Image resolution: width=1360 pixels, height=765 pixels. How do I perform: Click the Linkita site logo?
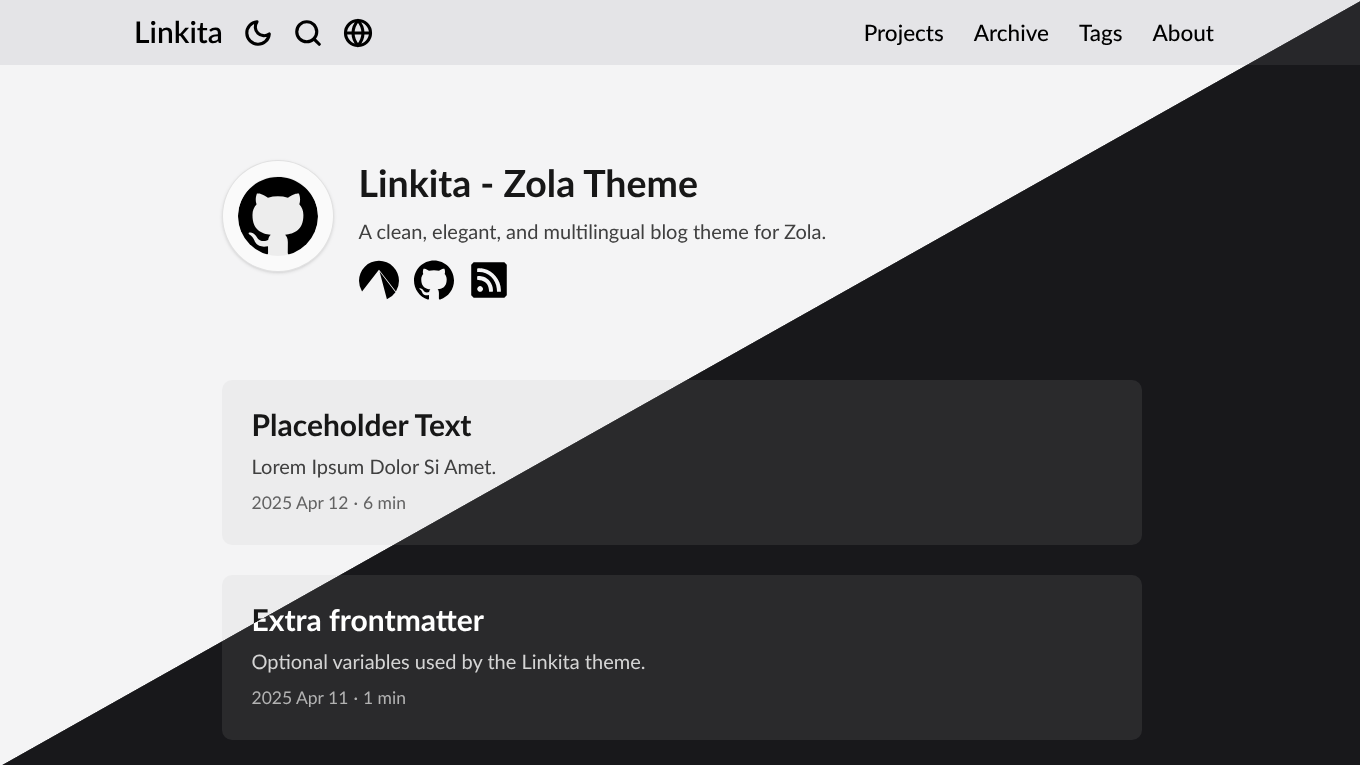pyautogui.click(x=178, y=32)
